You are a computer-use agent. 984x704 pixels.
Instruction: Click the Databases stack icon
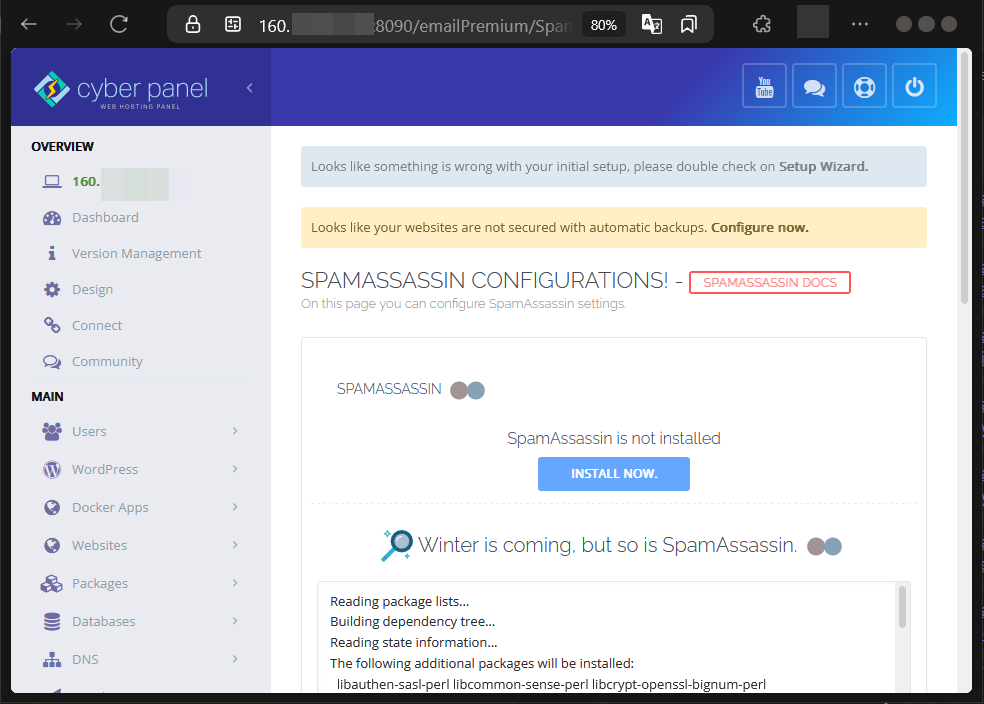[x=52, y=621]
